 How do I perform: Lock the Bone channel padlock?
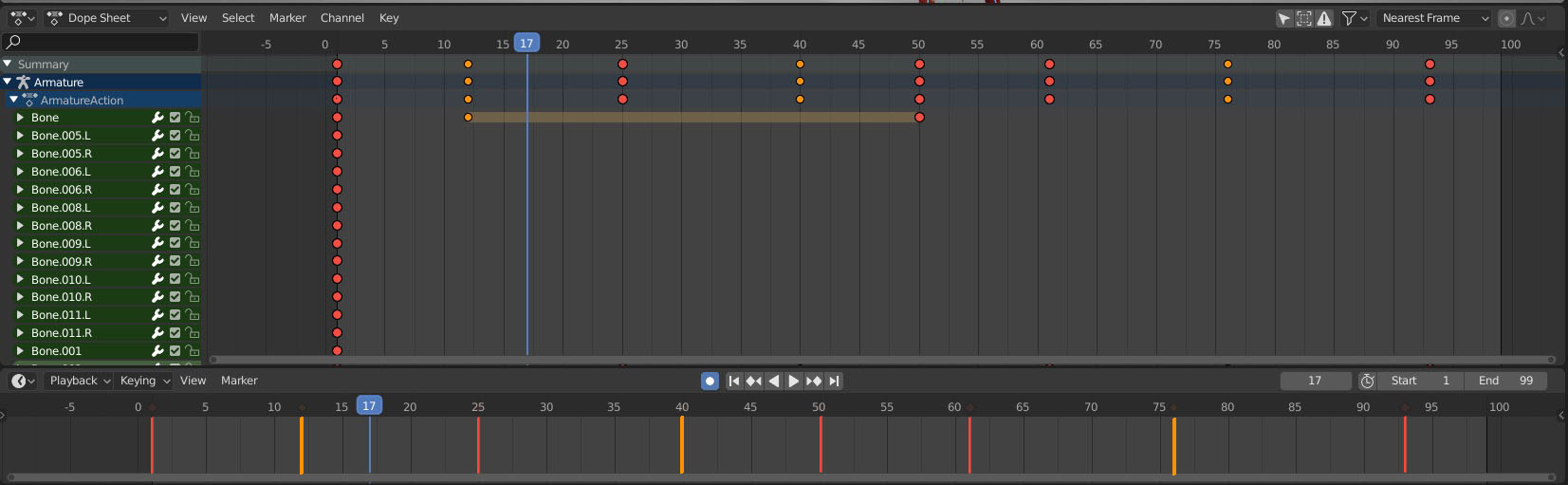click(193, 118)
